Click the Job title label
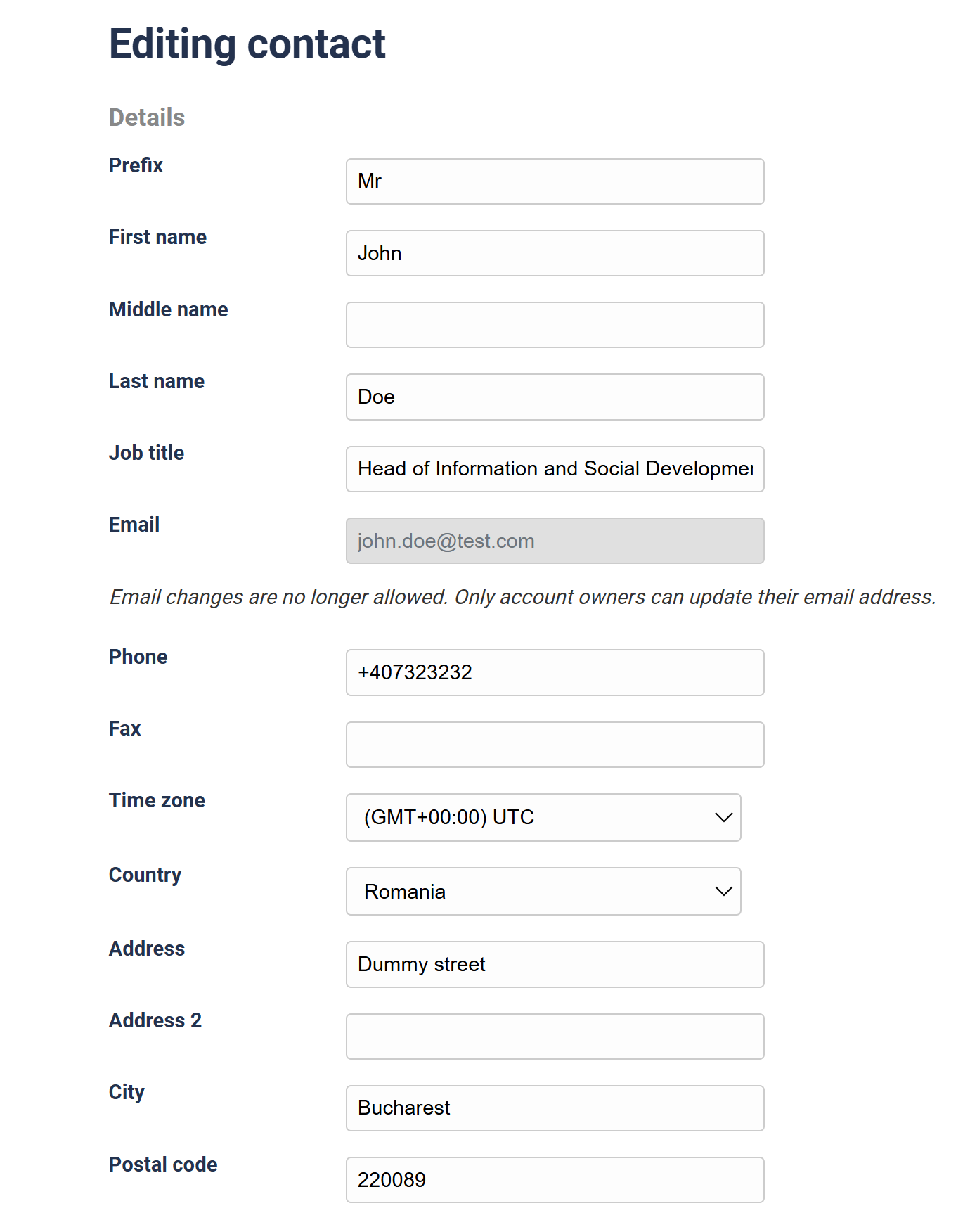The image size is (970, 1232). click(x=146, y=453)
